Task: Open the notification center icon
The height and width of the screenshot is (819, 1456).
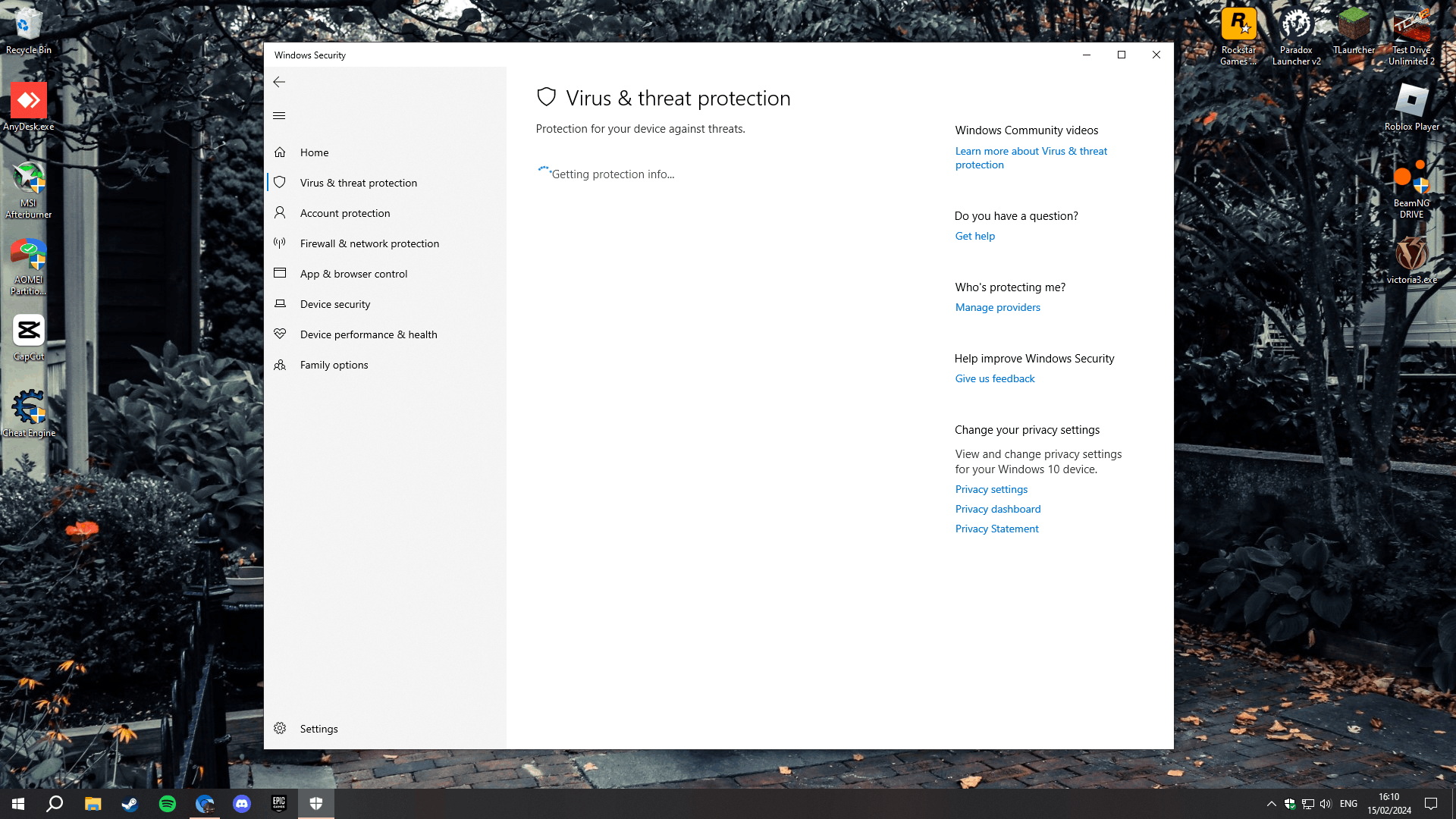Action: pos(1431,804)
